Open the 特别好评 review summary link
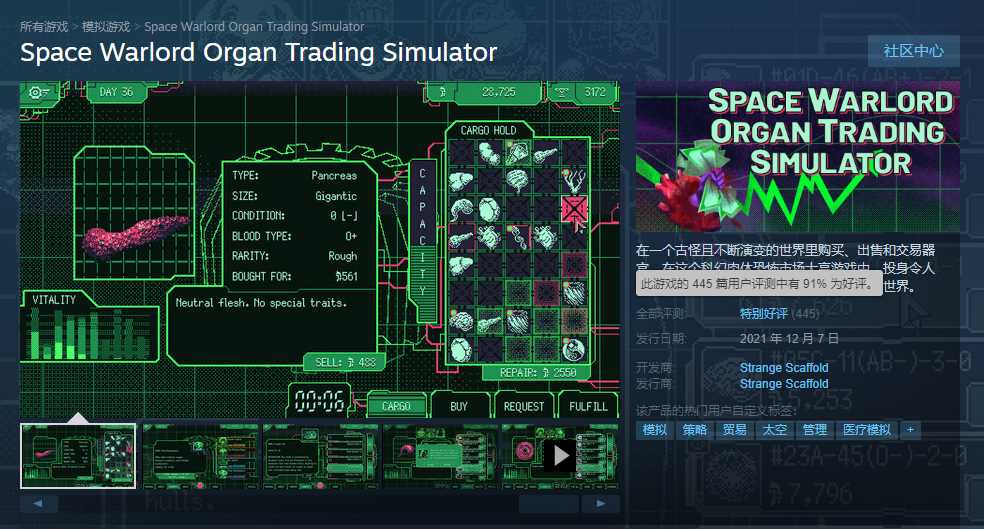This screenshot has height=529, width=984. pyautogui.click(x=763, y=313)
